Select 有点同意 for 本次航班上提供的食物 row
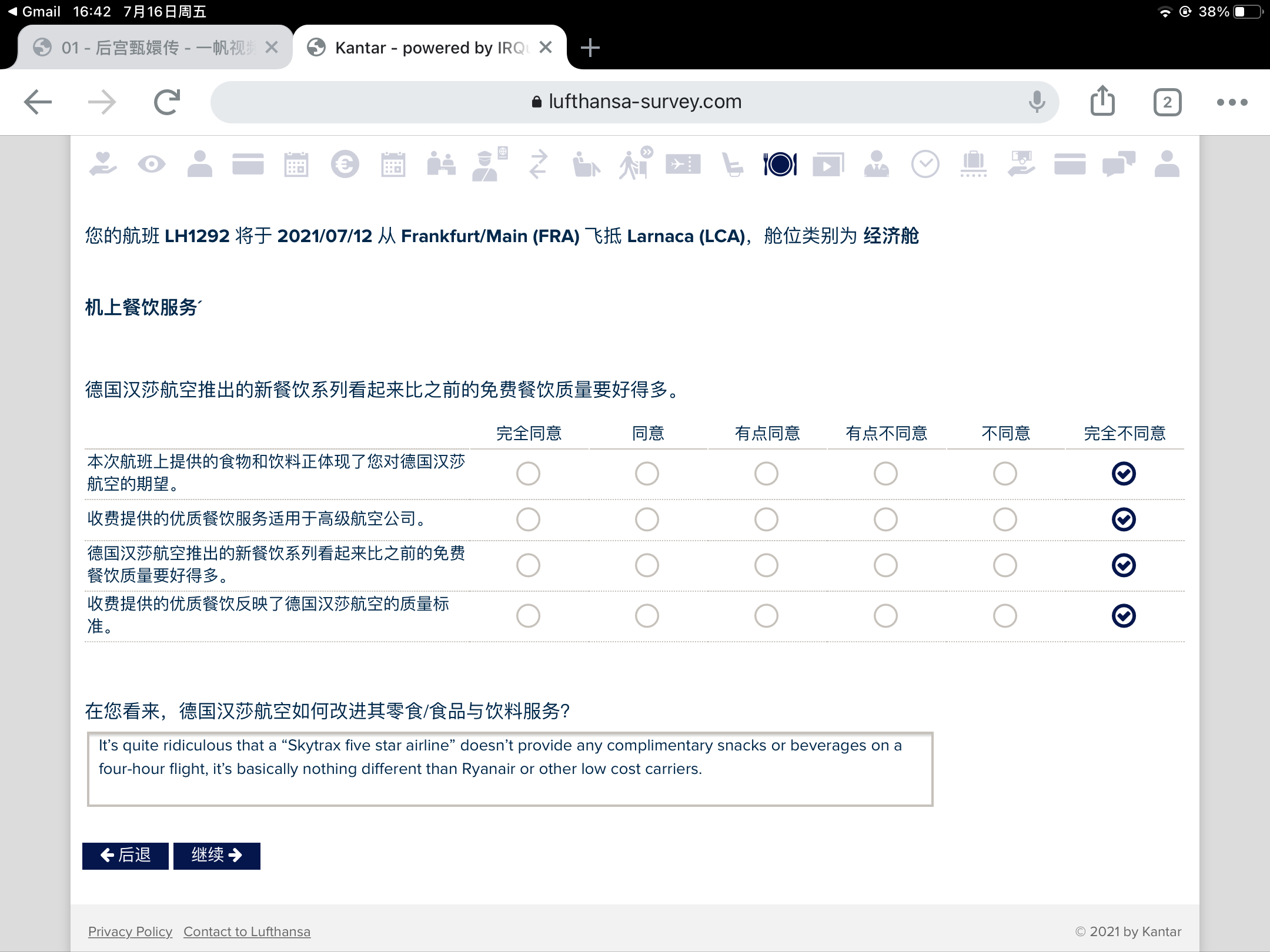Viewport: 1270px width, 952px height. pos(766,474)
